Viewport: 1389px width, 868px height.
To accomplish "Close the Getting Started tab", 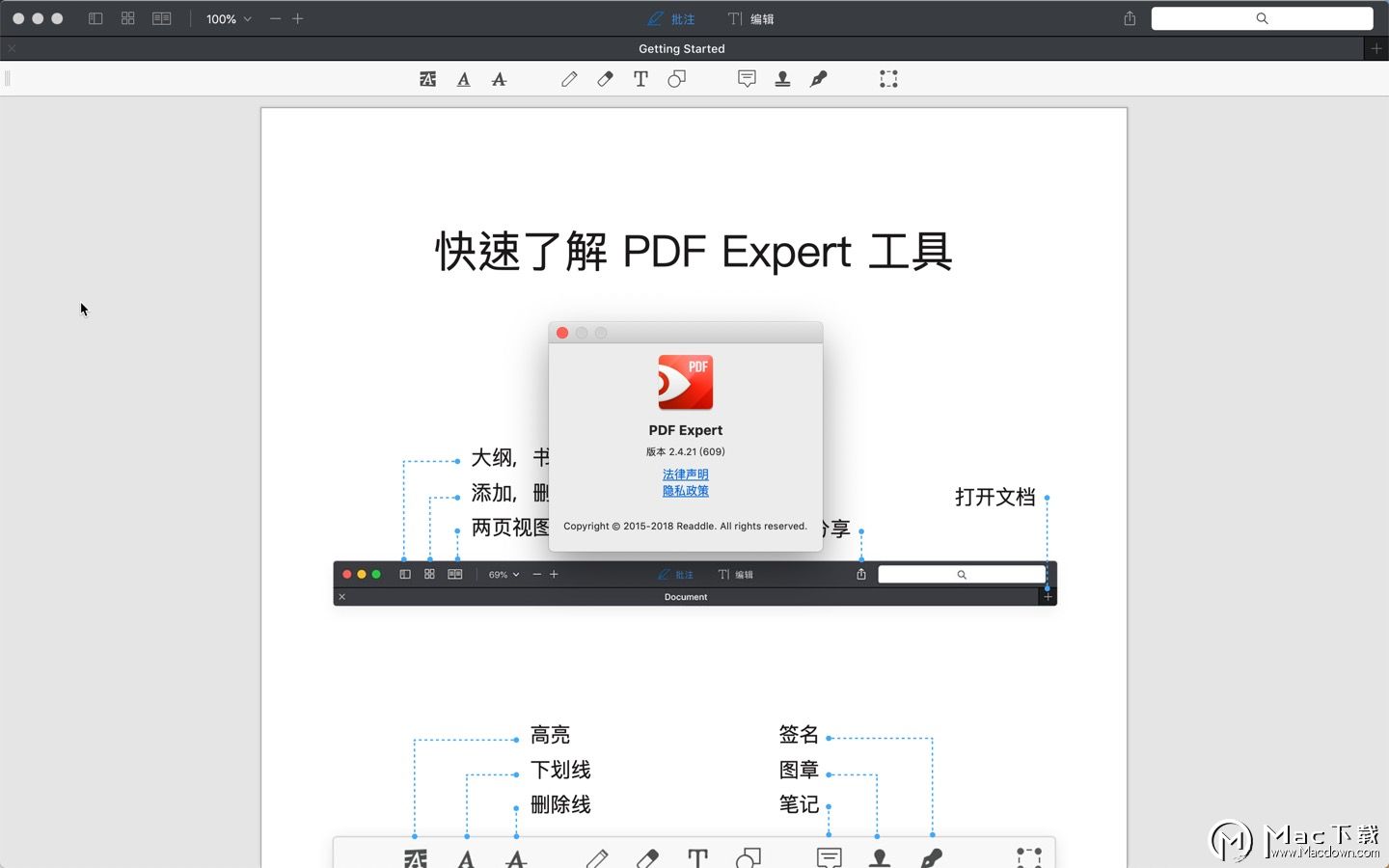I will point(12,48).
